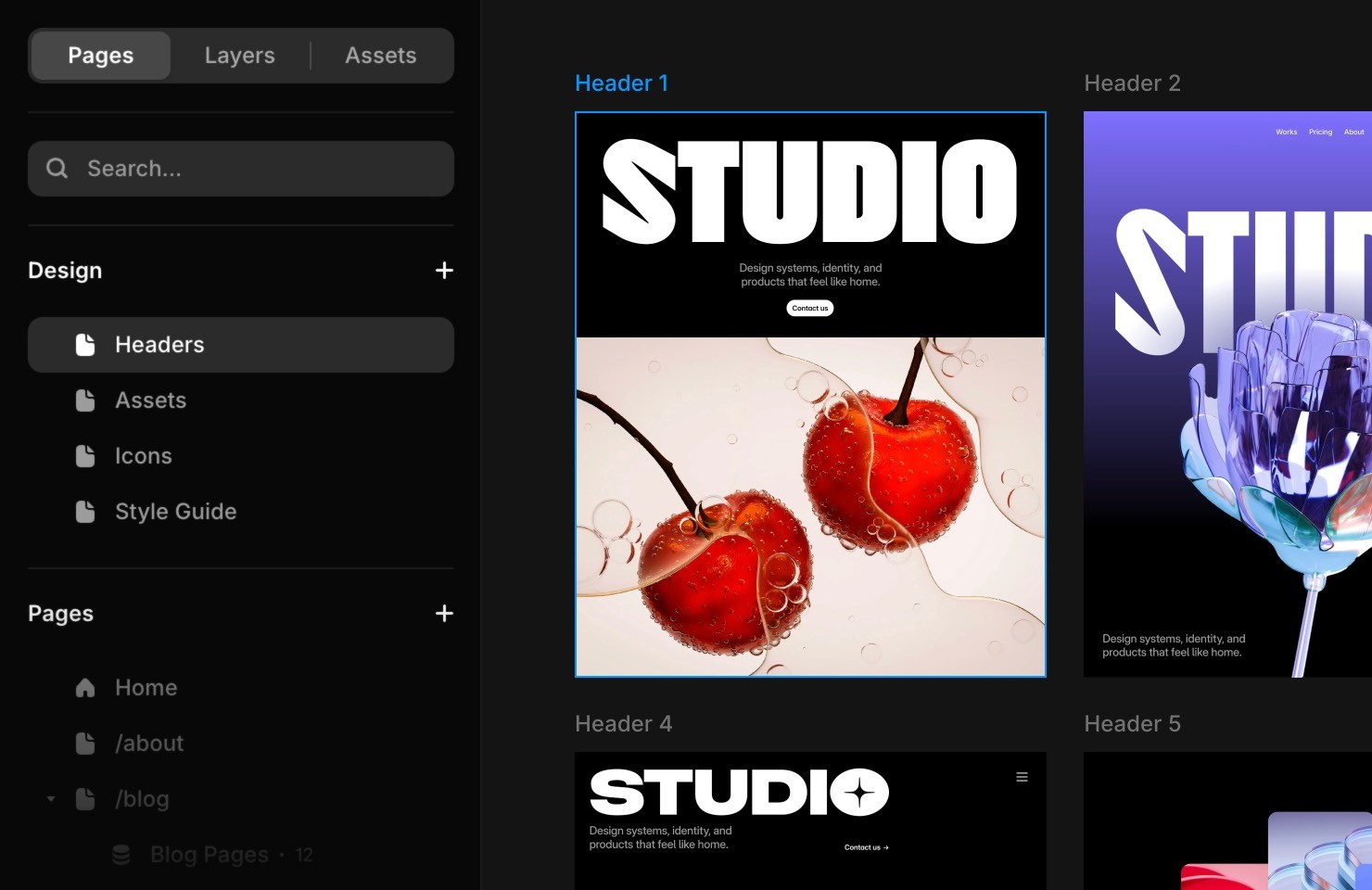Collapse the /blog page tree

click(x=51, y=798)
